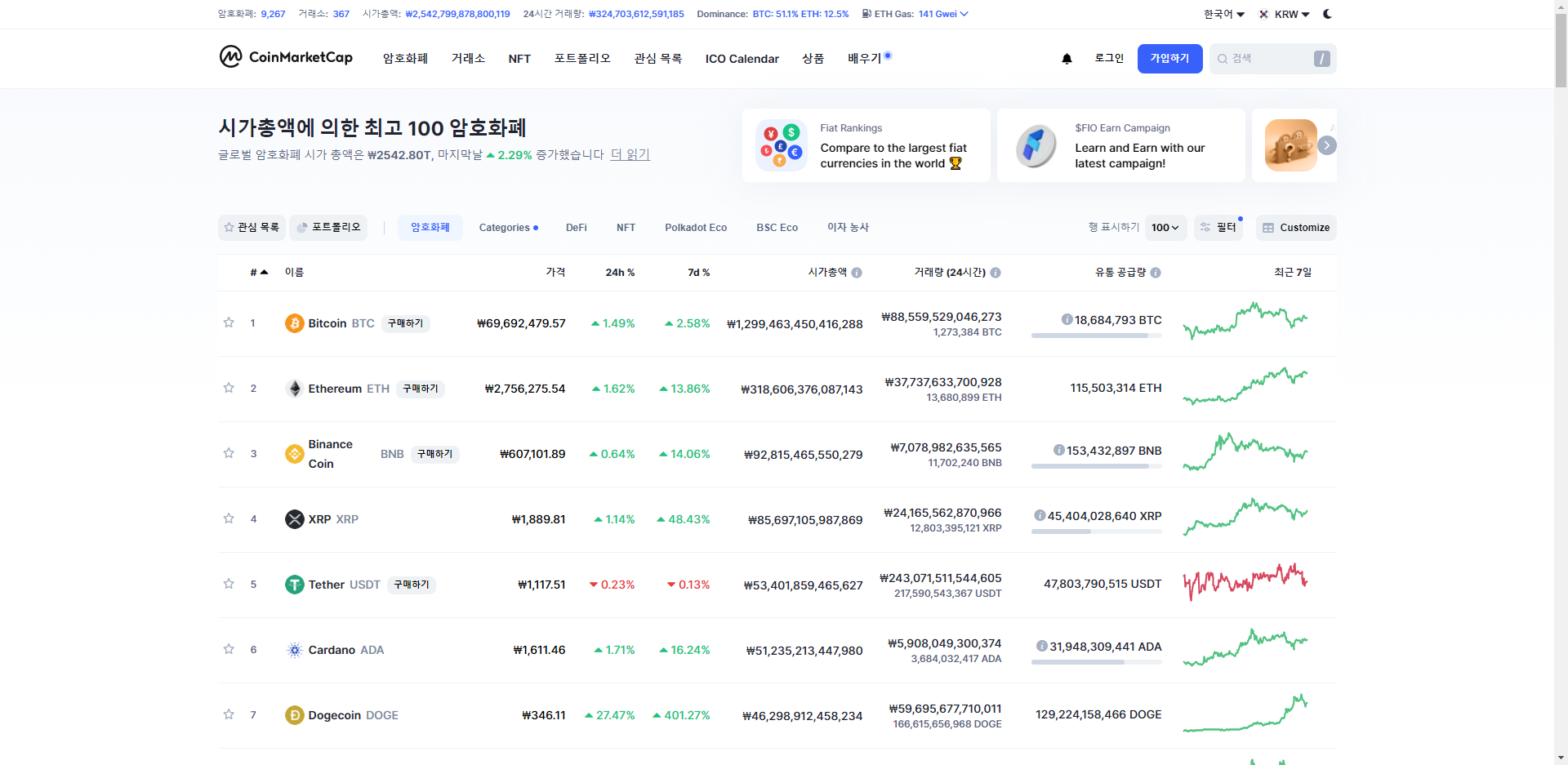Click the Tether coin icon

coord(294,585)
